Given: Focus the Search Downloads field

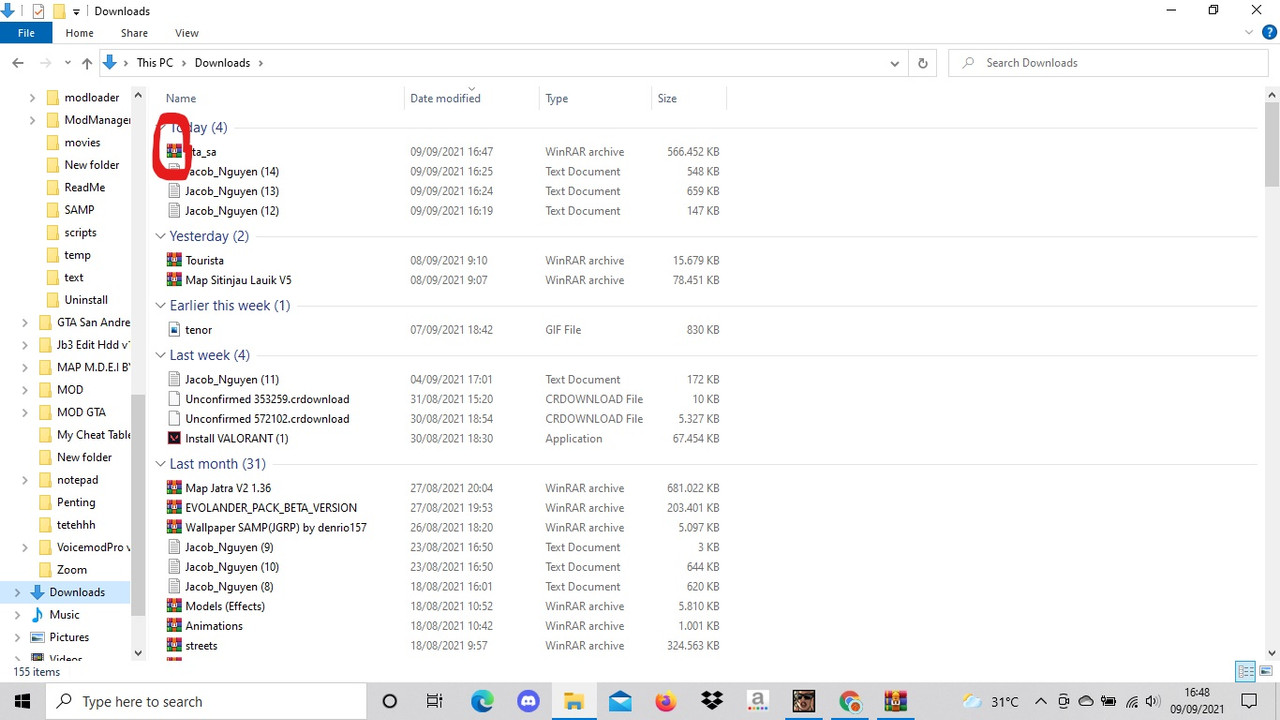Looking at the screenshot, I should coord(1108,63).
